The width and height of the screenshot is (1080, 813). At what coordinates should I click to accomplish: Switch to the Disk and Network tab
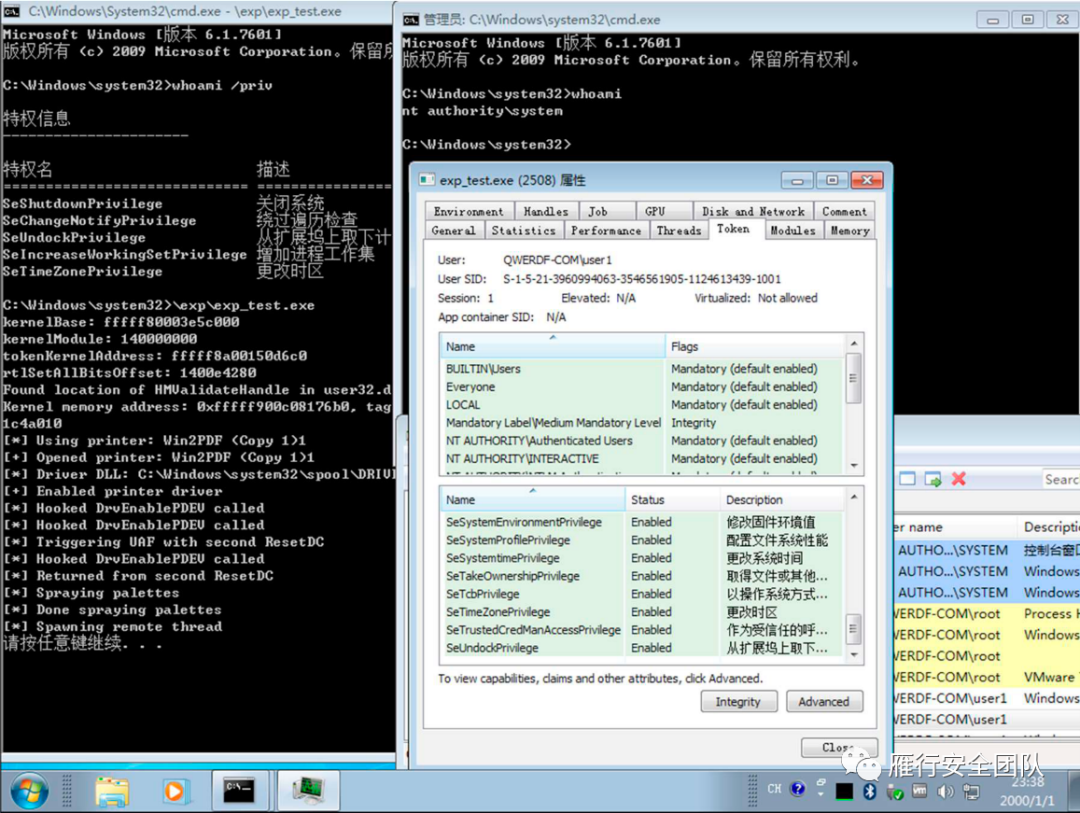(753, 212)
